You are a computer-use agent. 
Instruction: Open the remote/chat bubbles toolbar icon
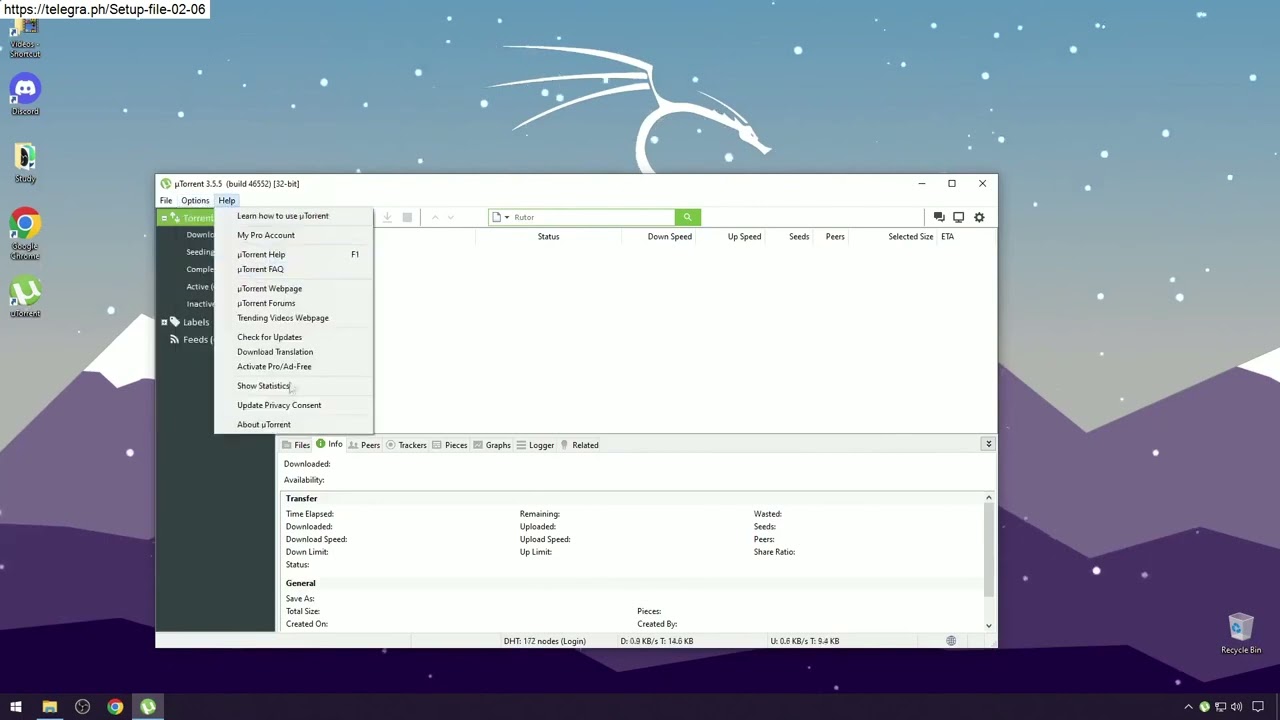coord(939,217)
